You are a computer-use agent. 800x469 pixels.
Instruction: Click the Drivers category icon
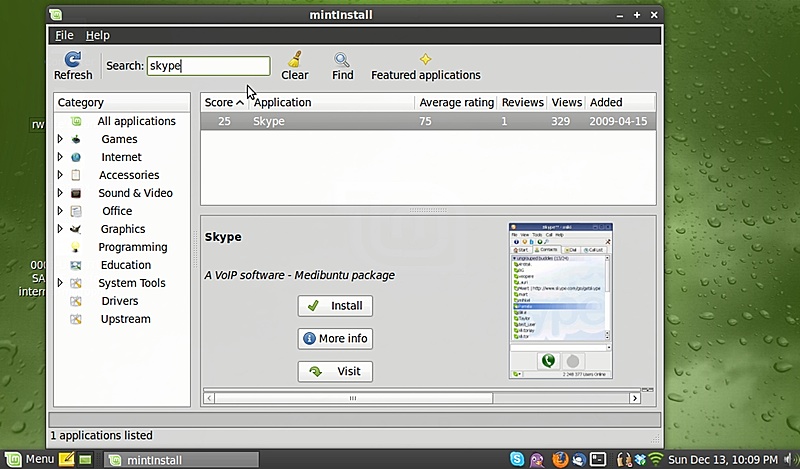point(76,301)
